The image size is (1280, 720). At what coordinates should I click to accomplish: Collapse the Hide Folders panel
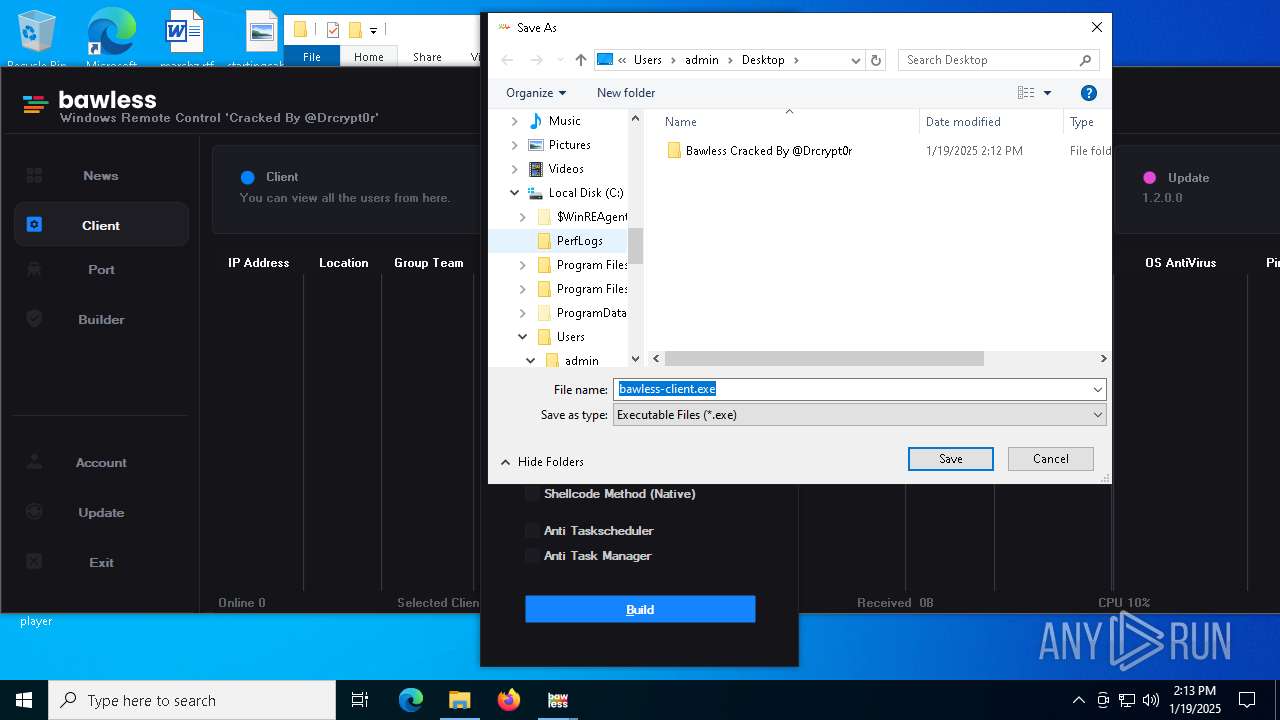coord(542,462)
